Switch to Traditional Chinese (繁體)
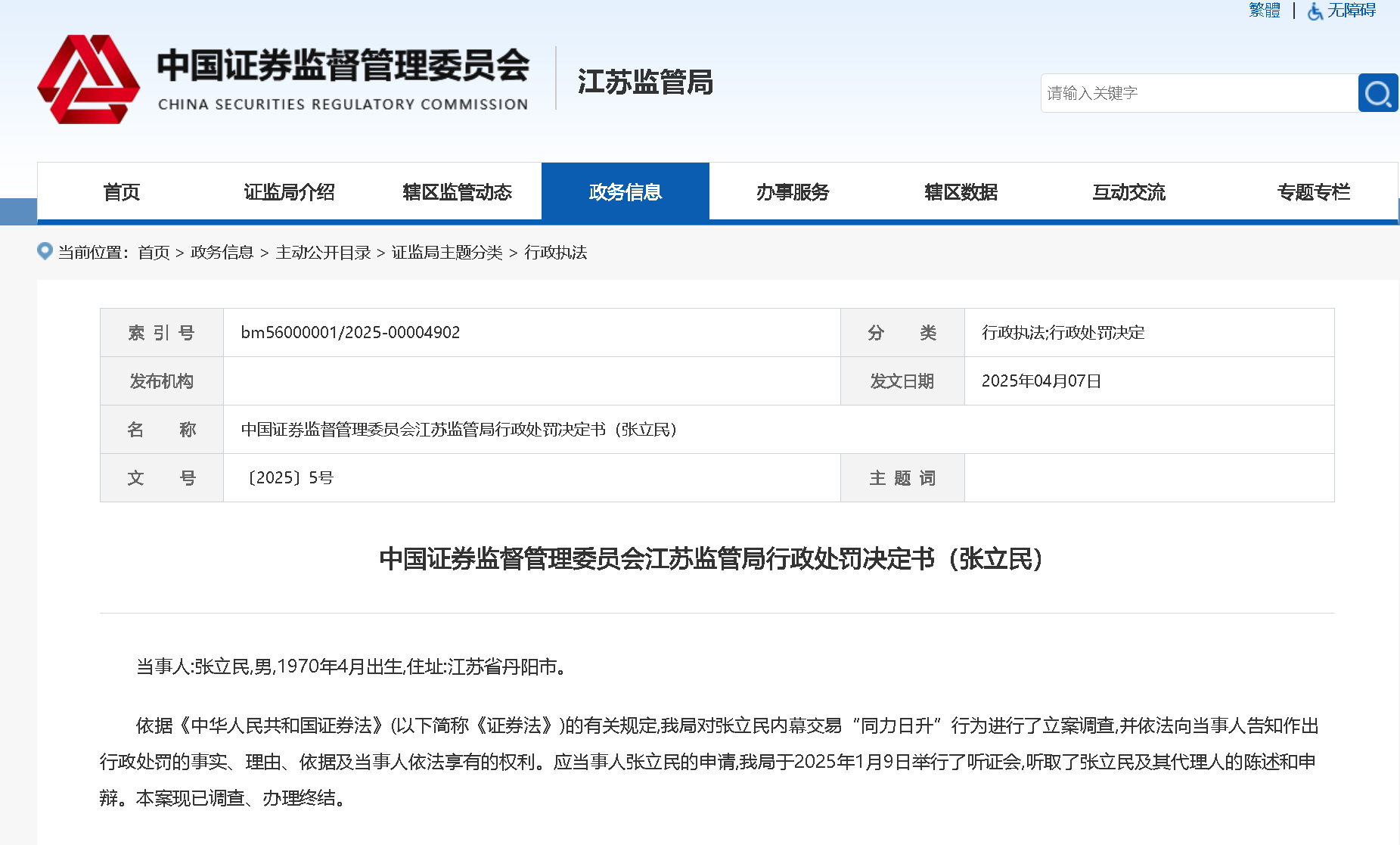 [x=1264, y=11]
